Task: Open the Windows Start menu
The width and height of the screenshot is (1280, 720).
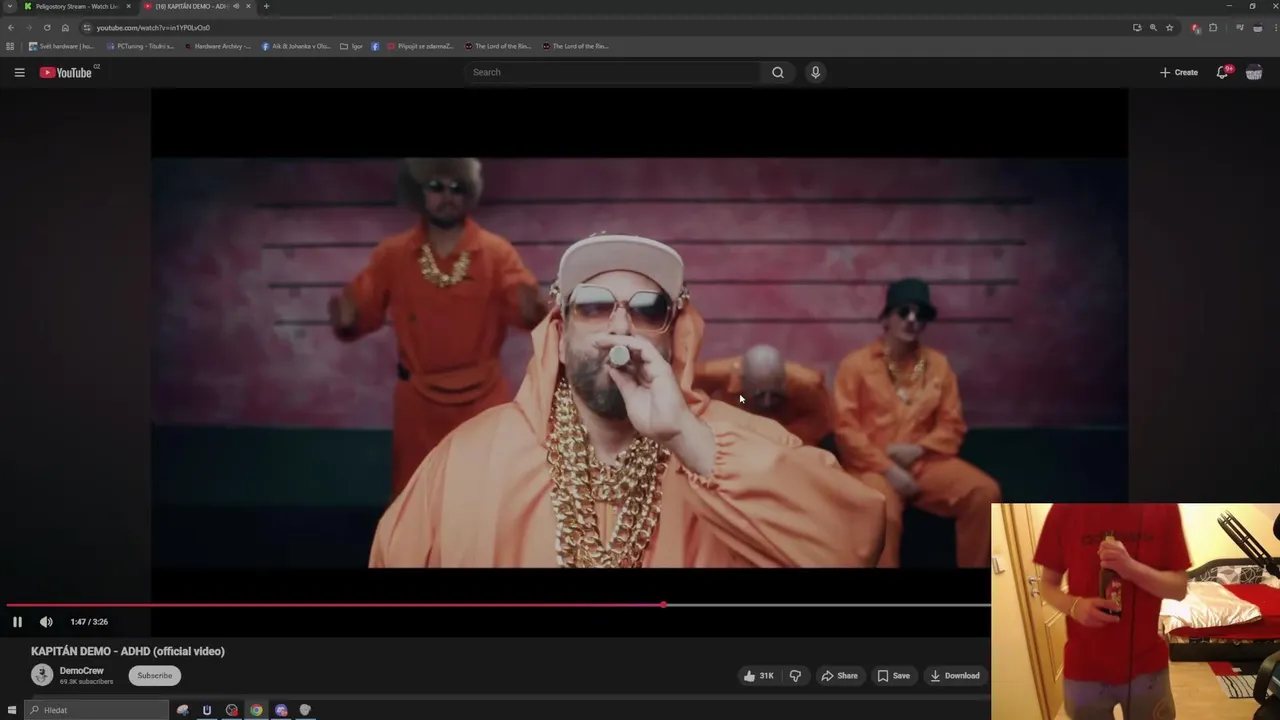Action: [12, 710]
